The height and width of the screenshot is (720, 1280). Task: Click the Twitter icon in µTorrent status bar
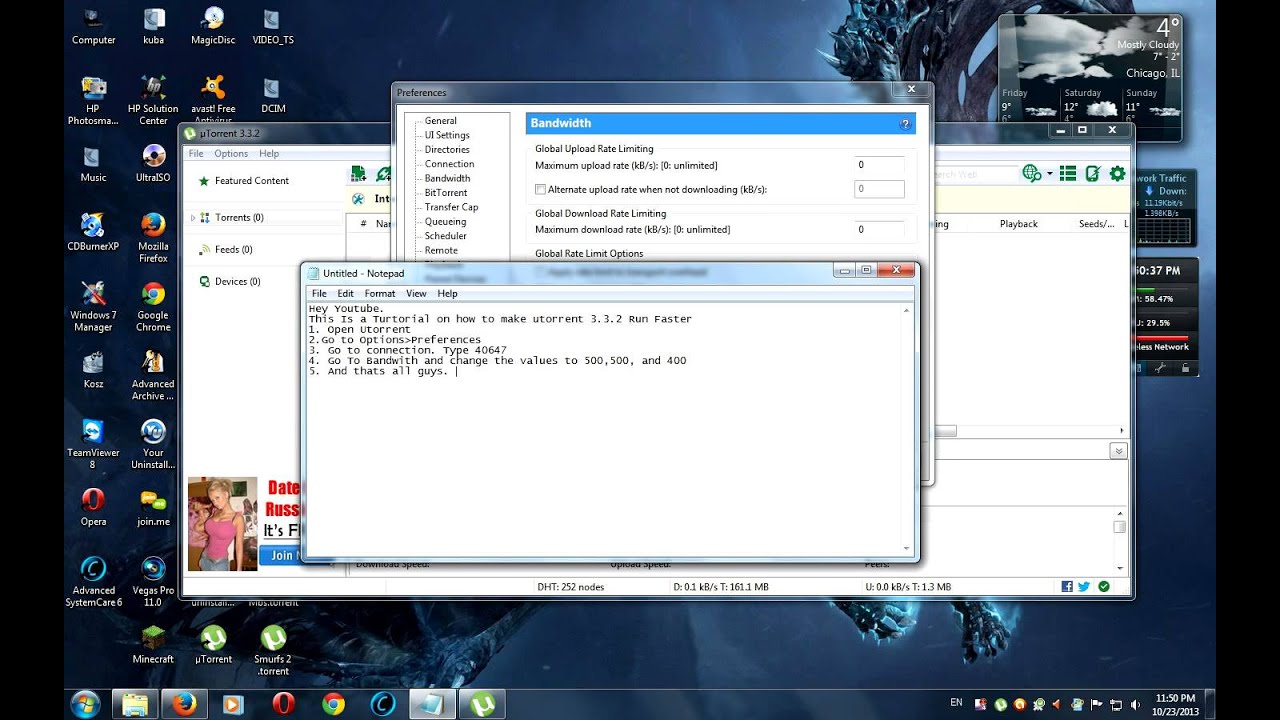(1084, 587)
